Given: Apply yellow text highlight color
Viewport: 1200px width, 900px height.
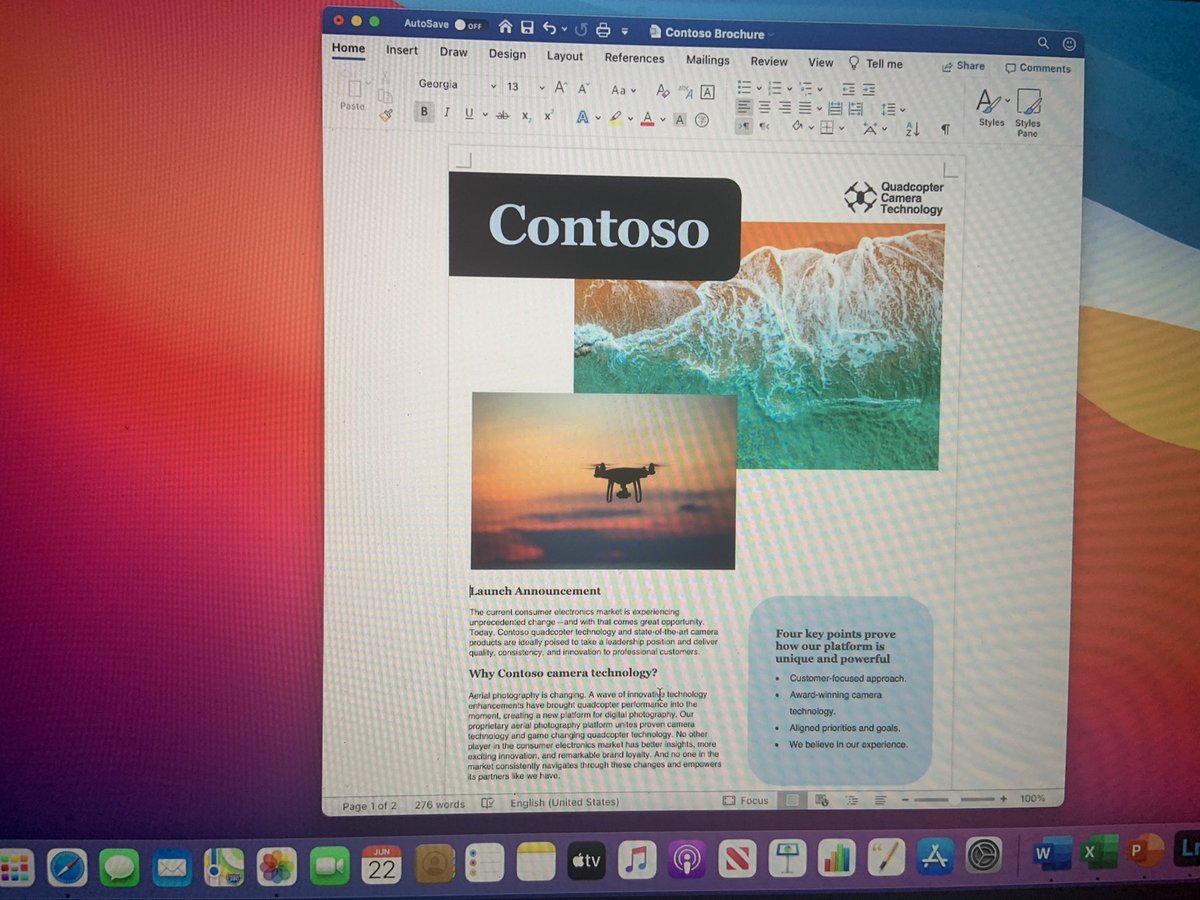Looking at the screenshot, I should point(615,118).
